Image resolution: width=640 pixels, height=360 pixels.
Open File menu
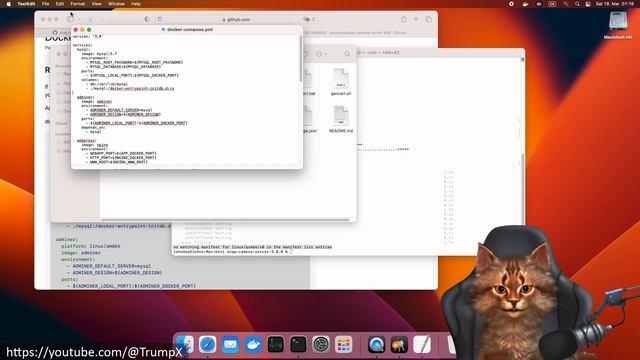[x=45, y=4]
